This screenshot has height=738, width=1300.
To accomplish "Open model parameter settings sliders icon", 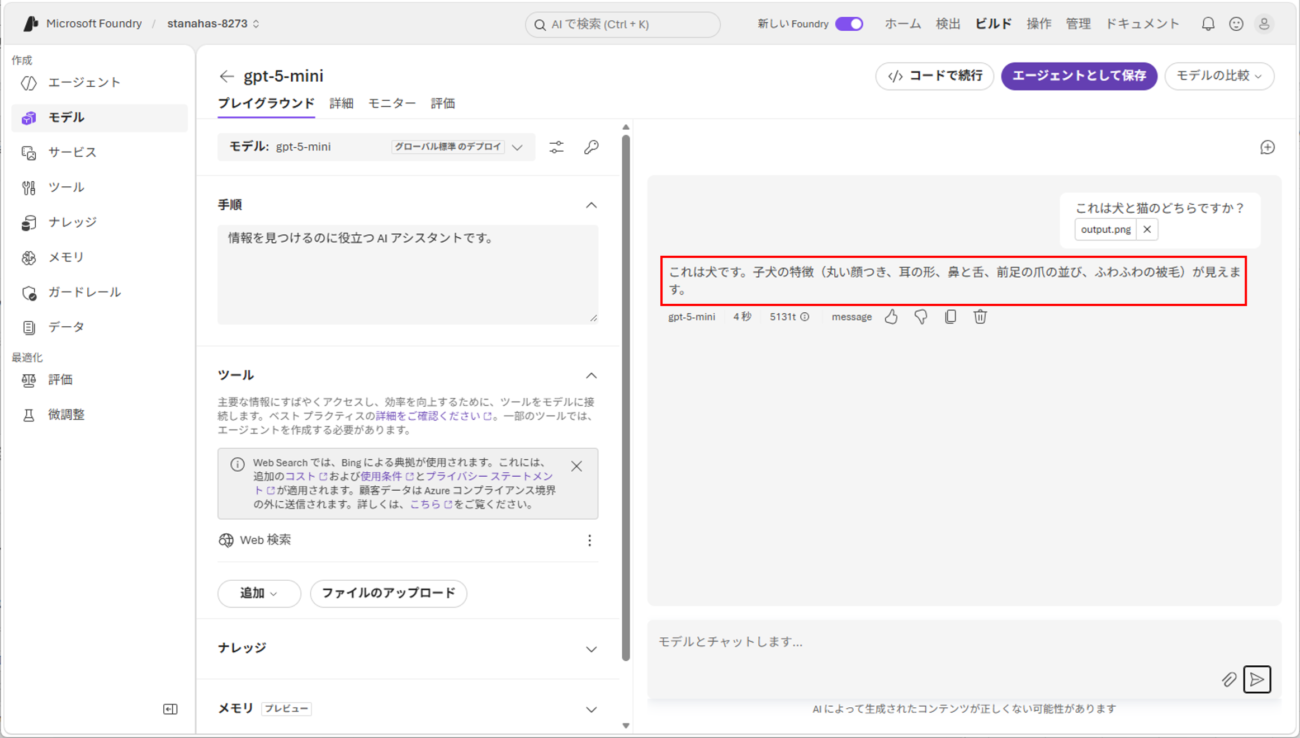I will click(x=557, y=147).
